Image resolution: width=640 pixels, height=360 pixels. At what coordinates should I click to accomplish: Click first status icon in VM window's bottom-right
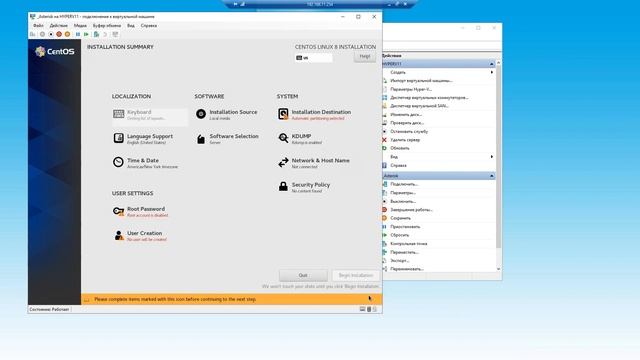coord(362,309)
